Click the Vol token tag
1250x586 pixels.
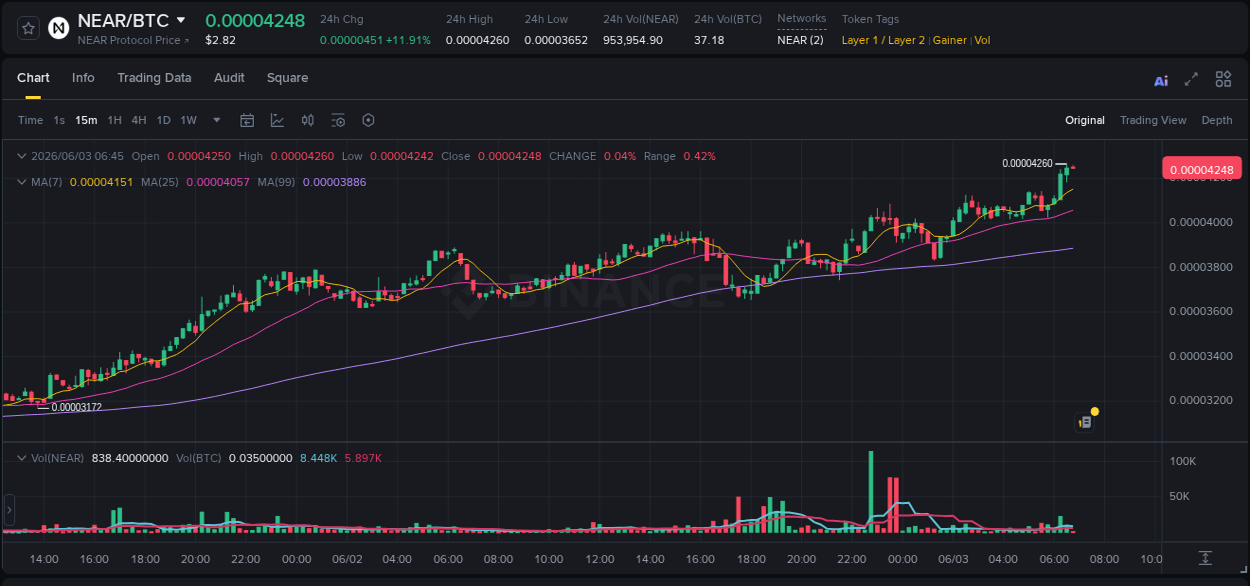[x=982, y=40]
